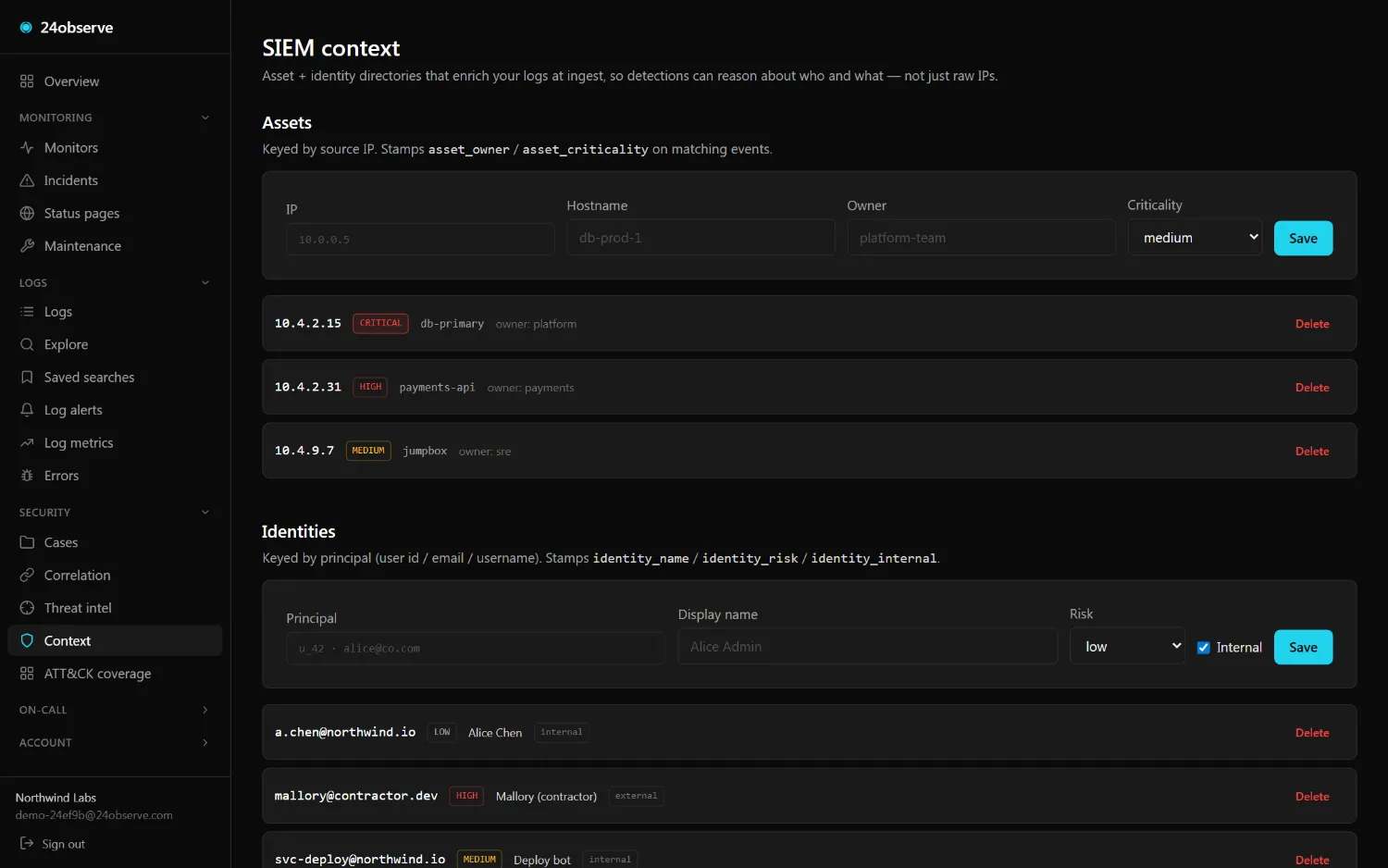Delete the 10.4.2.15 db-primary asset

[1312, 324]
